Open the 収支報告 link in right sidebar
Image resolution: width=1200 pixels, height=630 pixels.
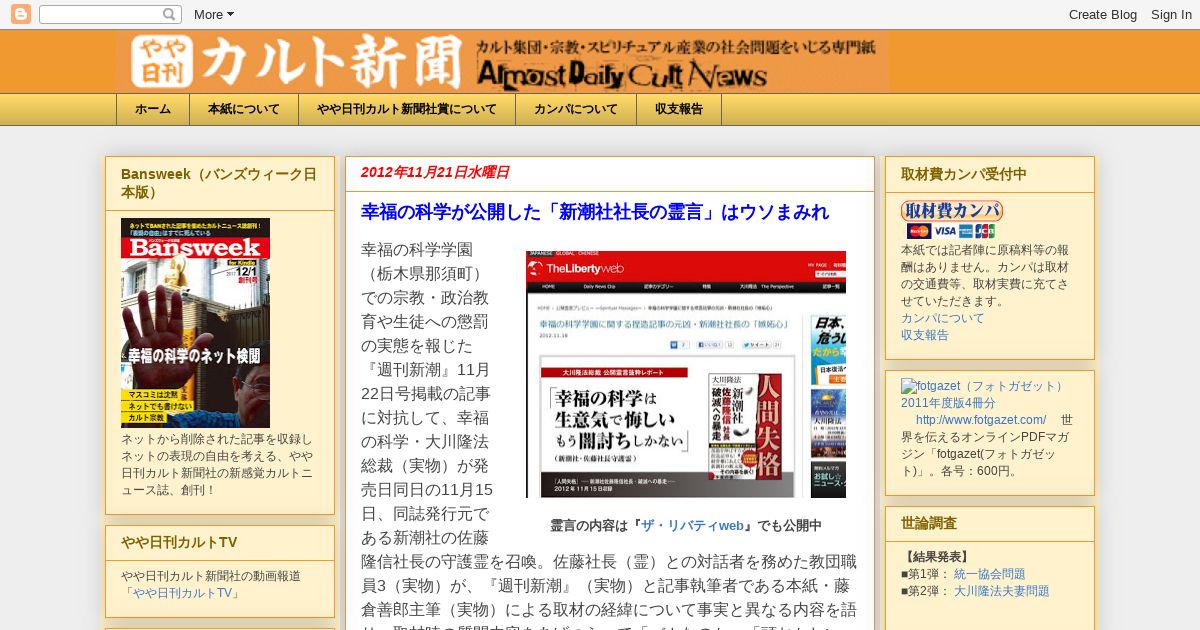point(925,335)
